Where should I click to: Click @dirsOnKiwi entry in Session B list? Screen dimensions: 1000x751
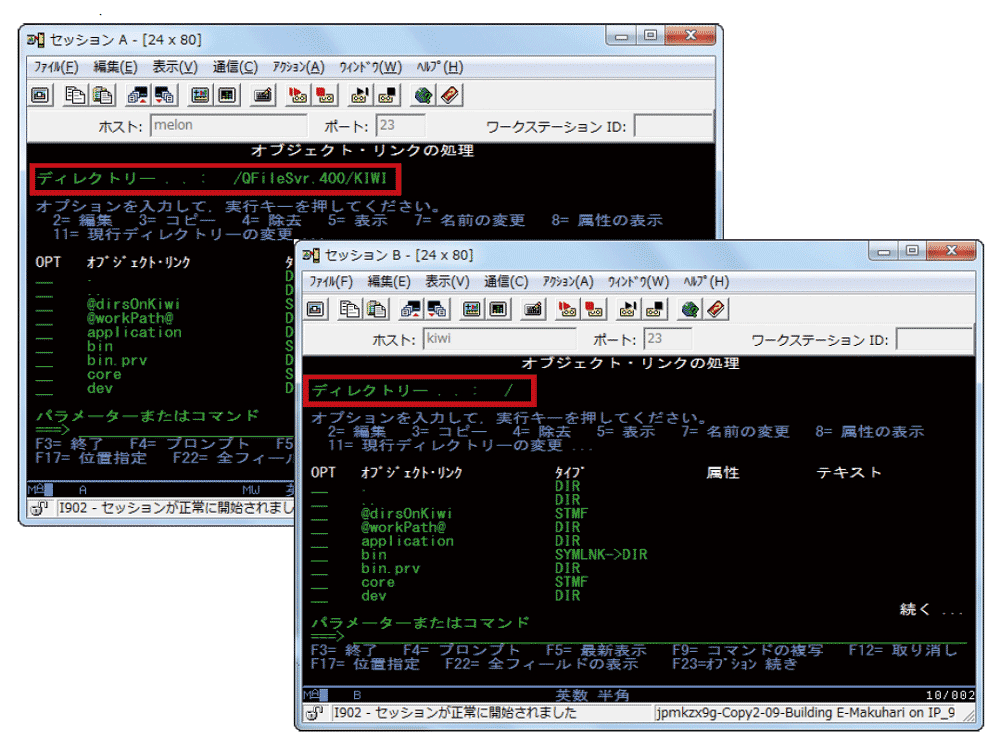tap(407, 513)
